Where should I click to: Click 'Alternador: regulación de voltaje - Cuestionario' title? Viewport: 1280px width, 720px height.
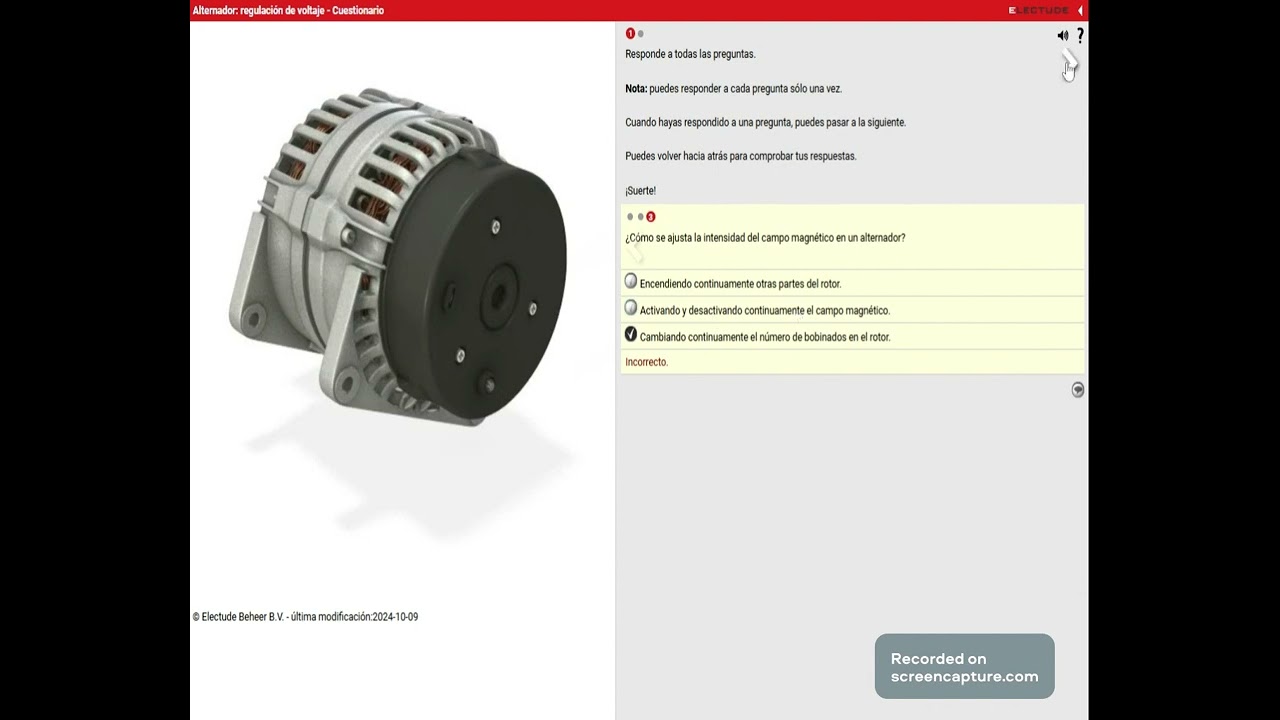(x=288, y=10)
